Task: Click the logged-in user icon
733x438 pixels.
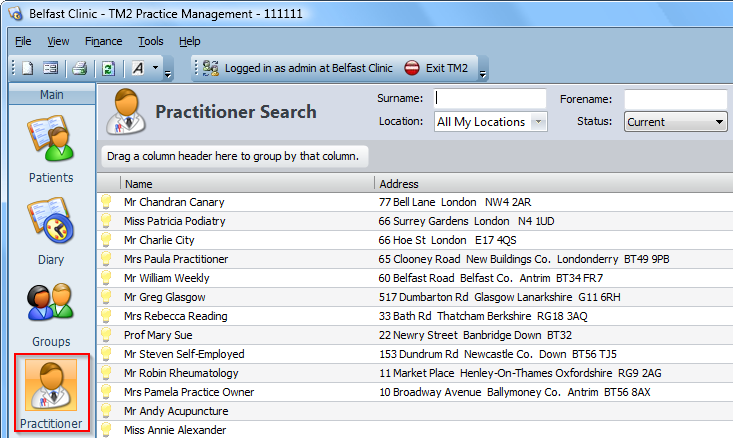Action: (x=211, y=68)
